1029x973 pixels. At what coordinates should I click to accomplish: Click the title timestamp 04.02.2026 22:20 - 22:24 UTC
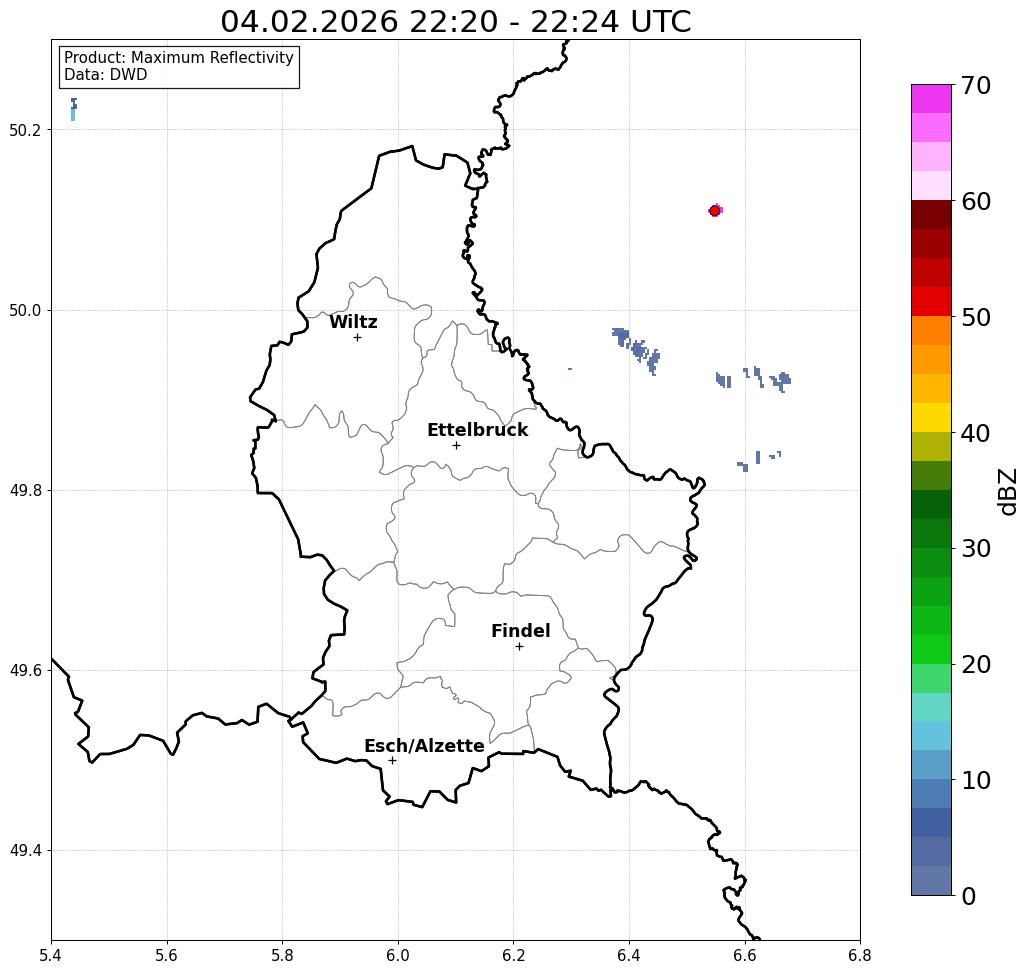(455, 21)
